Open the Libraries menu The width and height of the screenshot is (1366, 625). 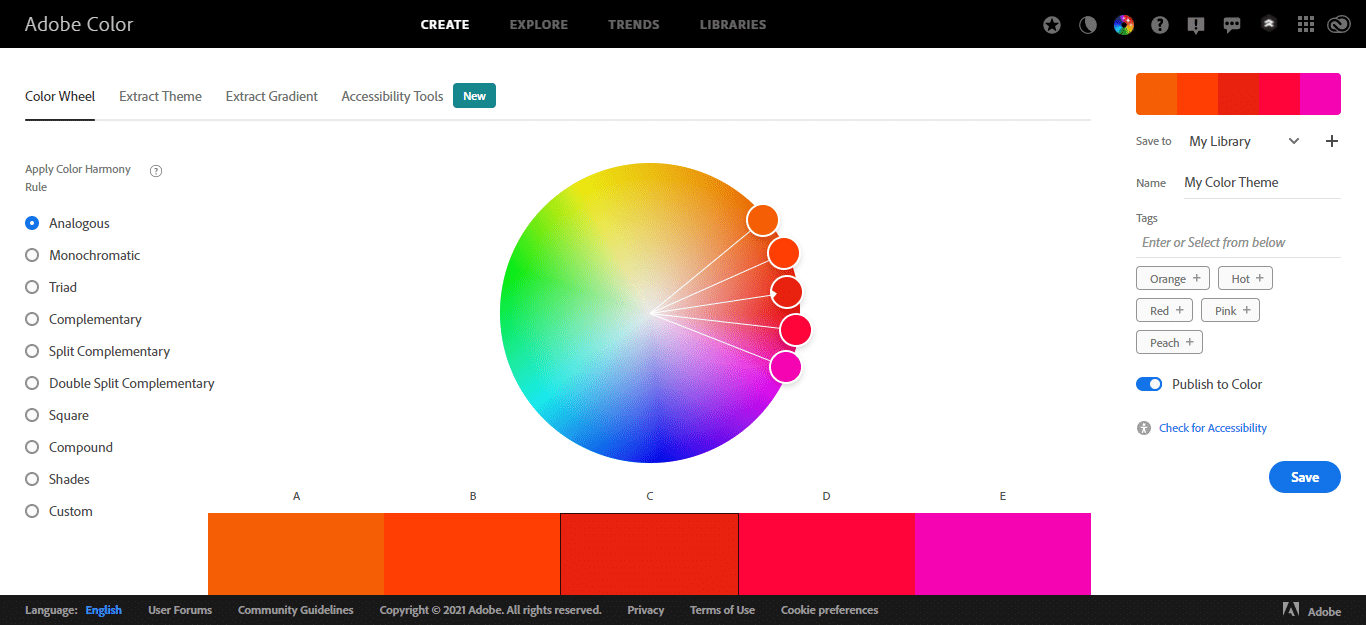tap(733, 24)
